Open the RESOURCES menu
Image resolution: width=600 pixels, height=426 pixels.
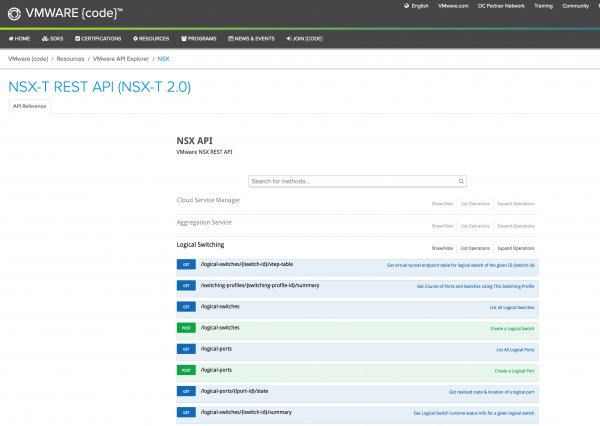151,39
